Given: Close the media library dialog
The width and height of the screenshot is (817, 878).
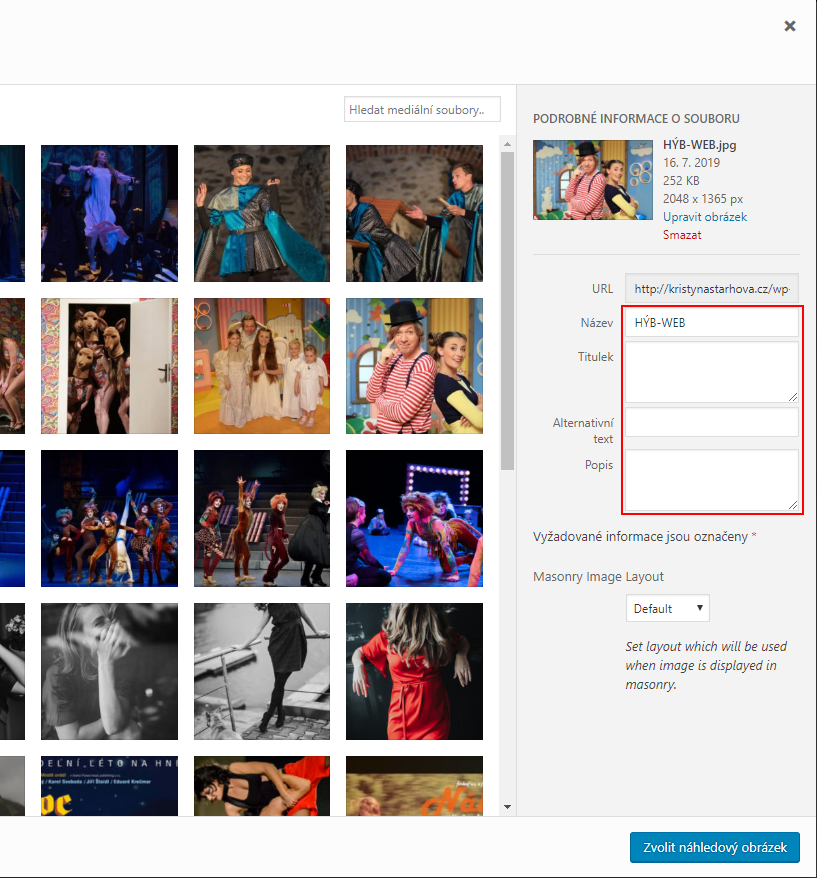Looking at the screenshot, I should pyautogui.click(x=790, y=26).
